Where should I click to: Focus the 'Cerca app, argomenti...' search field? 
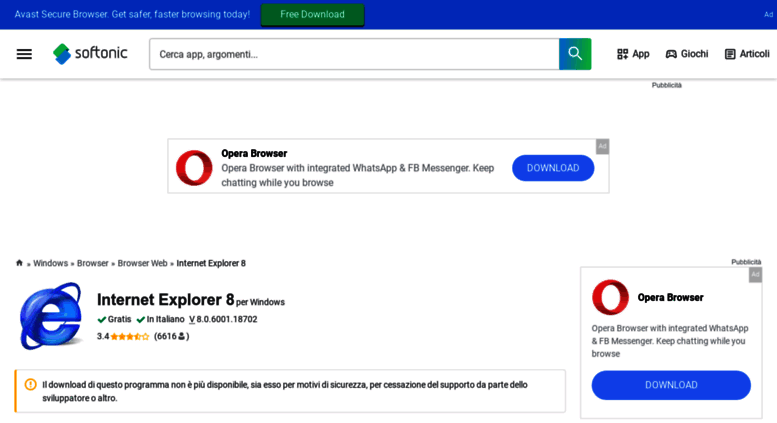point(354,54)
